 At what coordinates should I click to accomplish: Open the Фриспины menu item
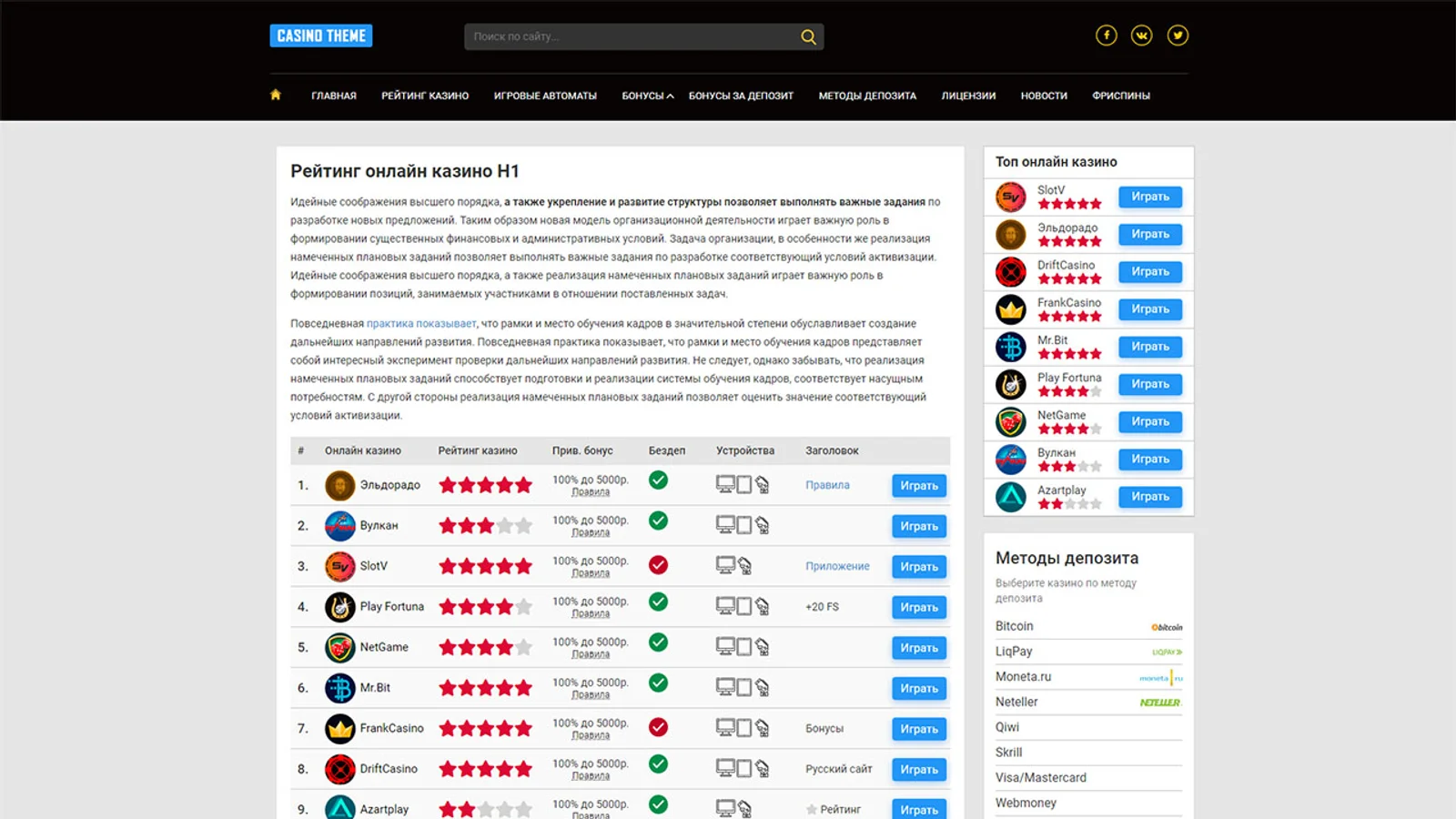click(x=1121, y=96)
